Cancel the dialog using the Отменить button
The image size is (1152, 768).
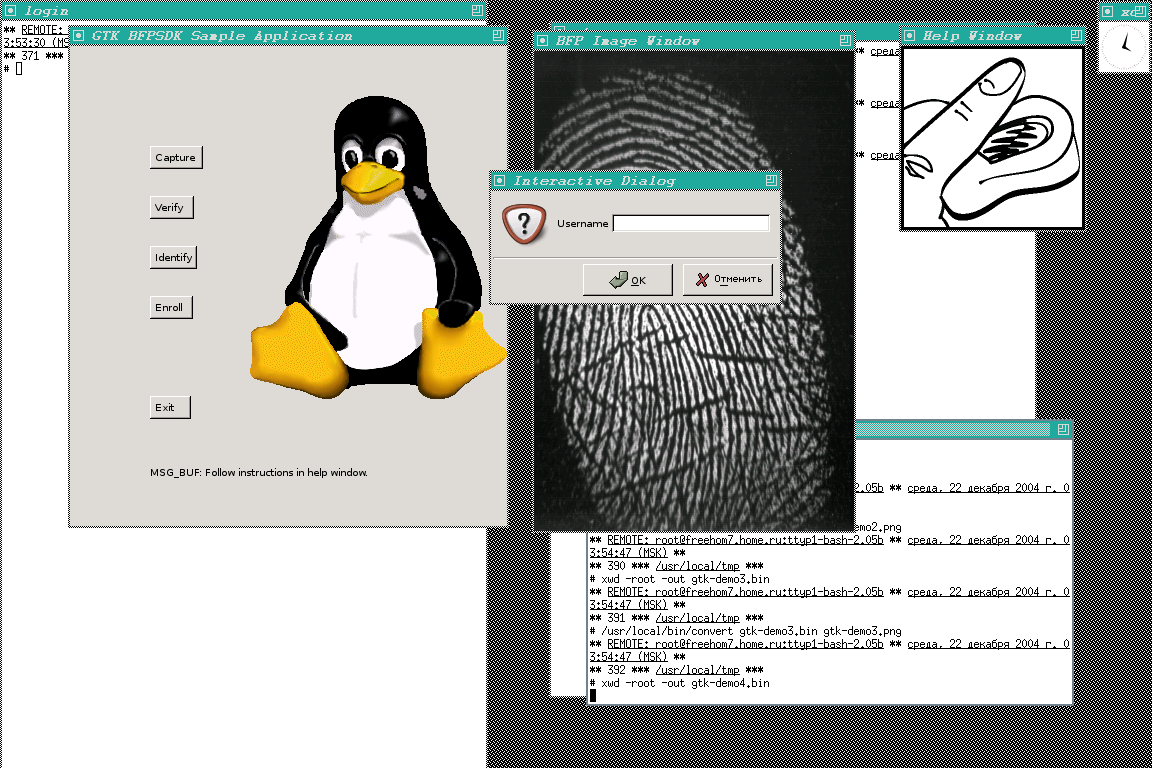coord(728,280)
